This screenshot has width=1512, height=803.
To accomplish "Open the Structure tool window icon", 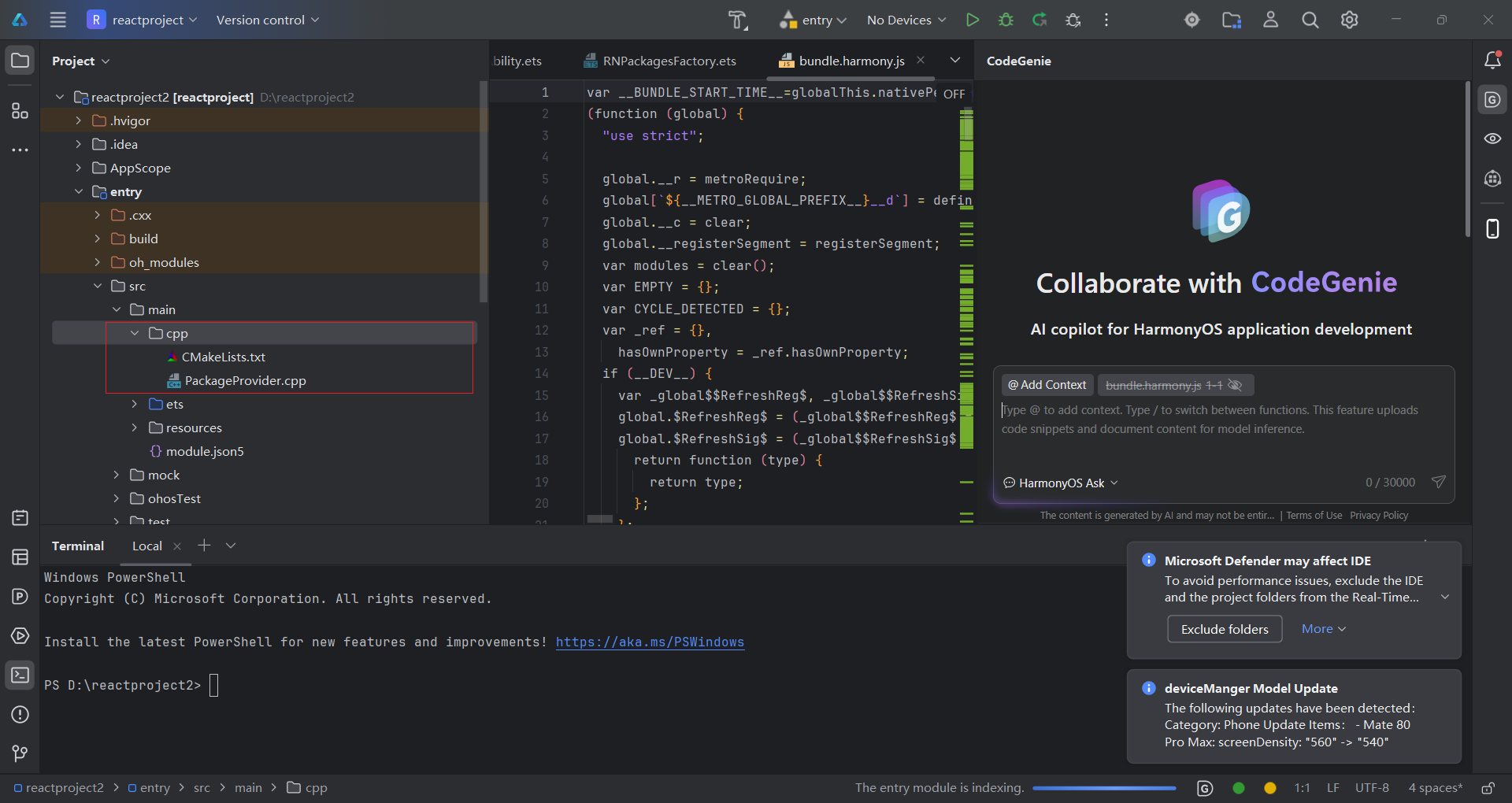I will (x=20, y=111).
